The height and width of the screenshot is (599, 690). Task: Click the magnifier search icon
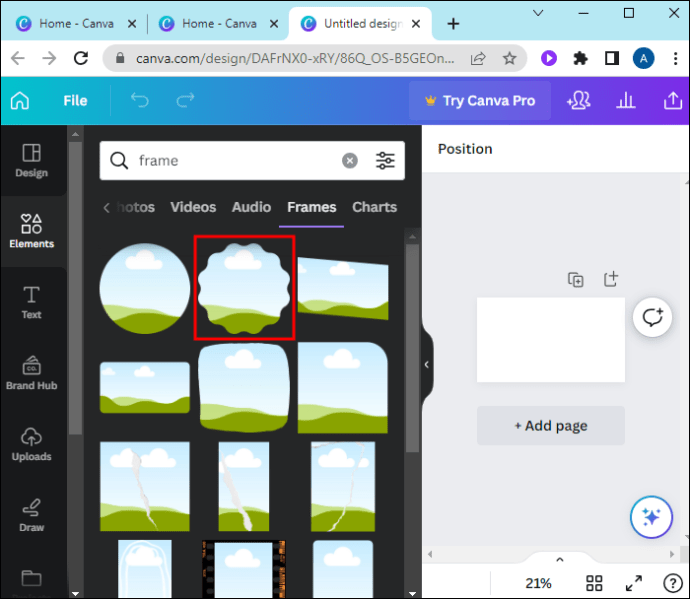[x=119, y=161]
